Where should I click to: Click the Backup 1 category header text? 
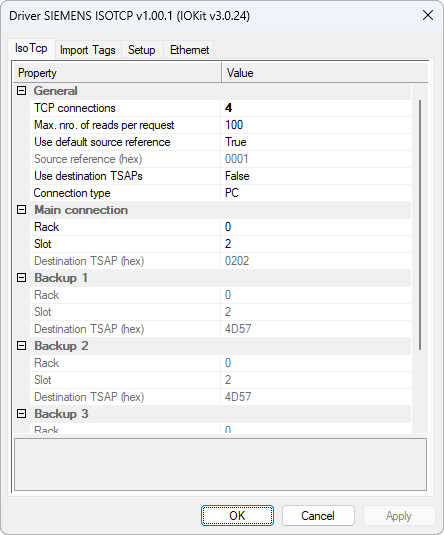[61, 278]
